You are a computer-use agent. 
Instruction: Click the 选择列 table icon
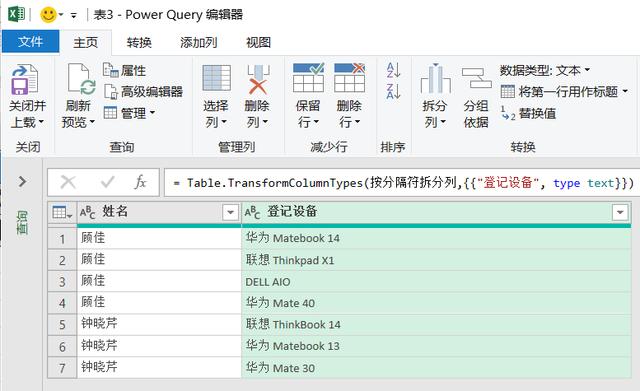pos(216,78)
